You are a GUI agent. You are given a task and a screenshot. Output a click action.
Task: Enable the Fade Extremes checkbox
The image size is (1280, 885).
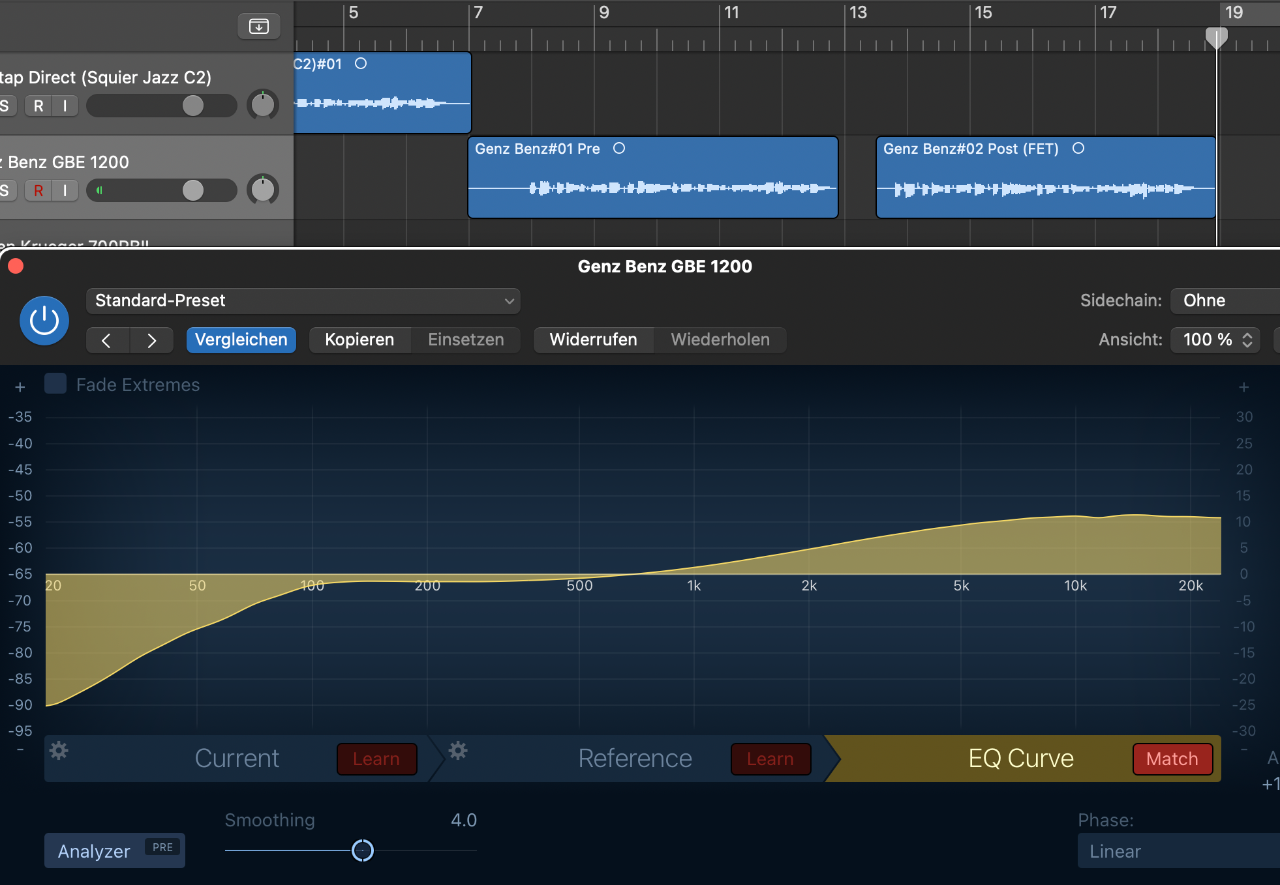pos(56,384)
